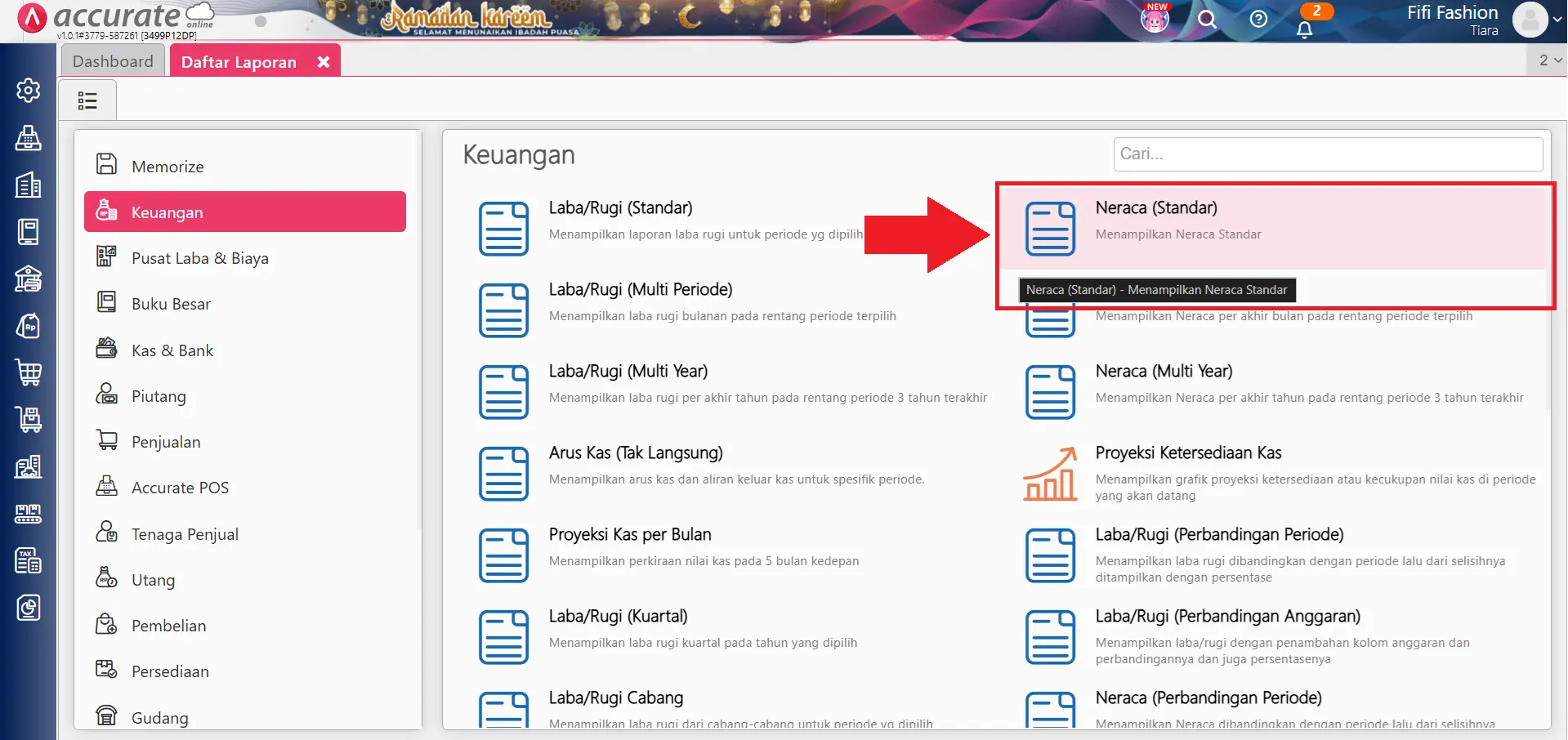Toggle the report list layout icon
Viewport: 1568px width, 740px height.
click(87, 99)
